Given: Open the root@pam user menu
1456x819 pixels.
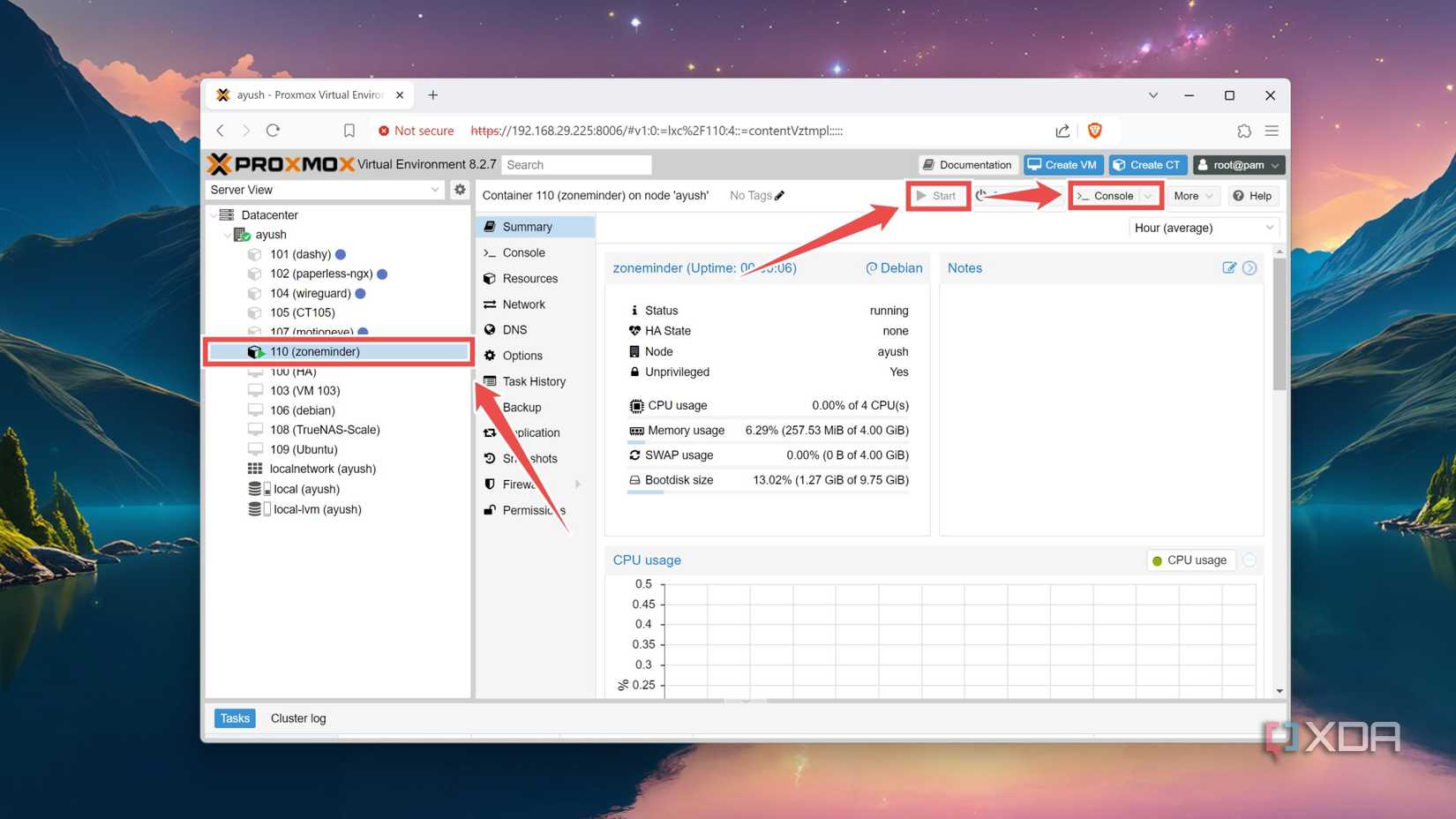Looking at the screenshot, I should [1239, 165].
